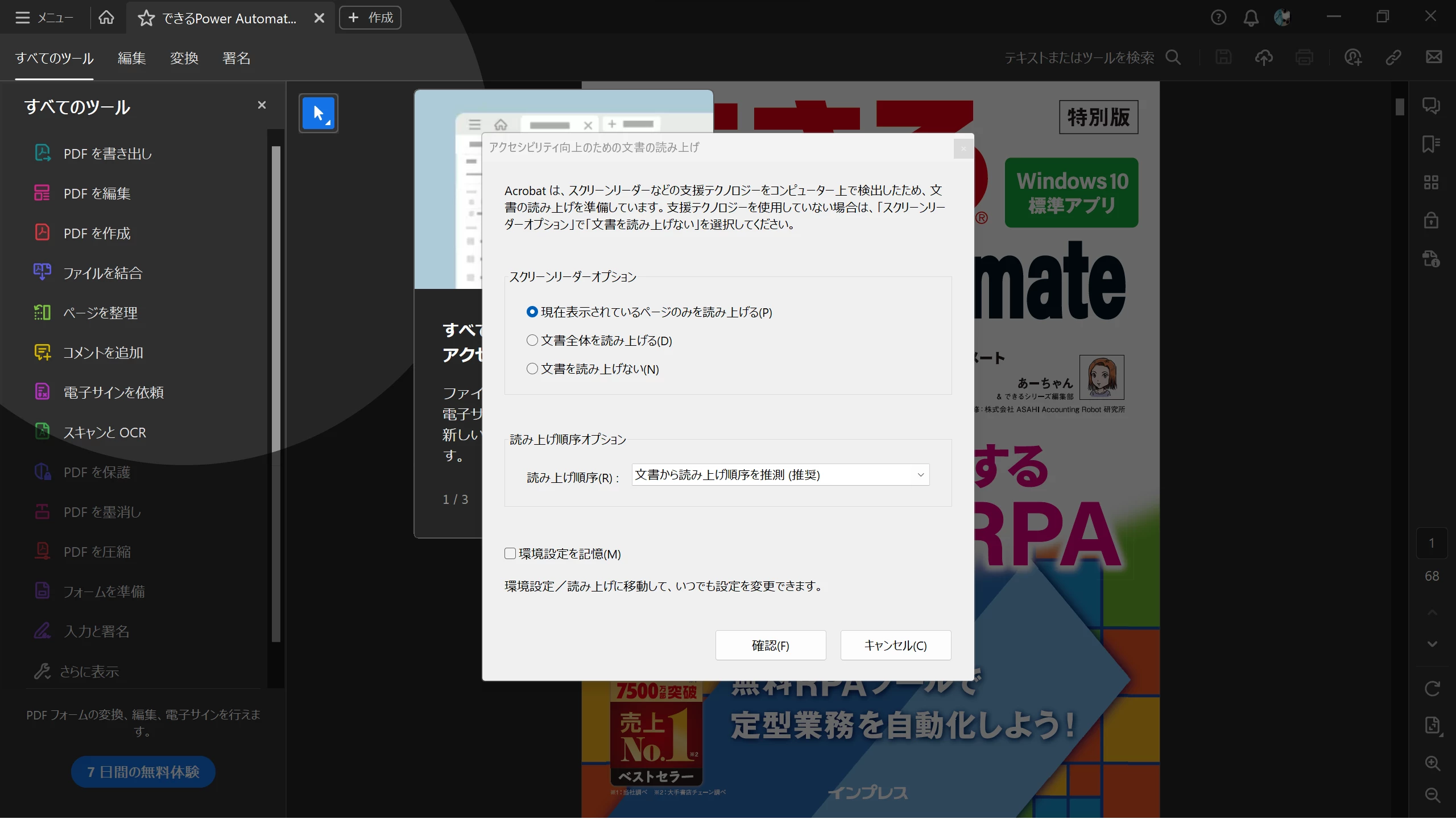Click the tool search field
1456x819 pixels.
(x=1079, y=57)
